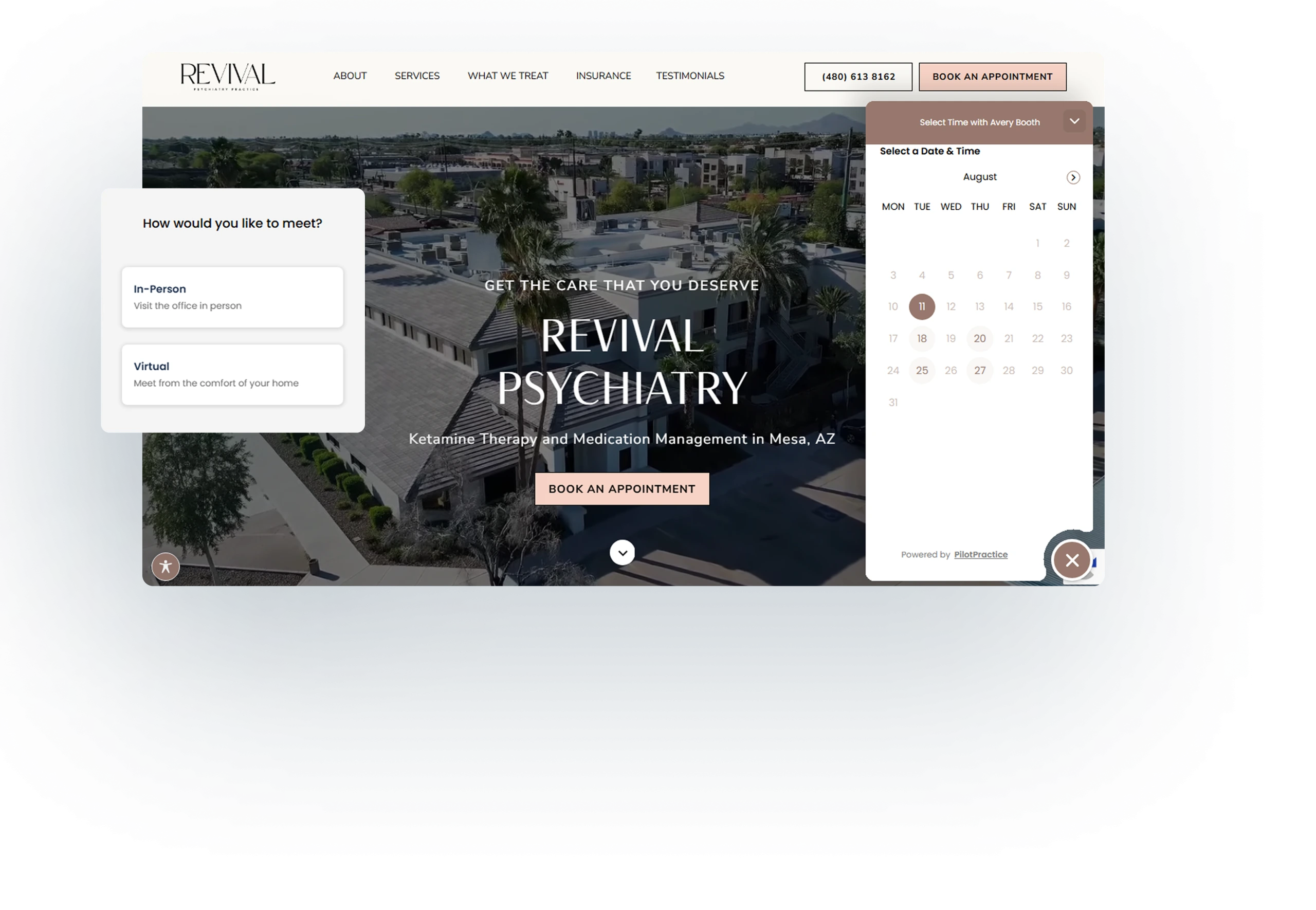The image size is (1316, 910).
Task: Open the Insurance menu item
Action: coord(603,76)
